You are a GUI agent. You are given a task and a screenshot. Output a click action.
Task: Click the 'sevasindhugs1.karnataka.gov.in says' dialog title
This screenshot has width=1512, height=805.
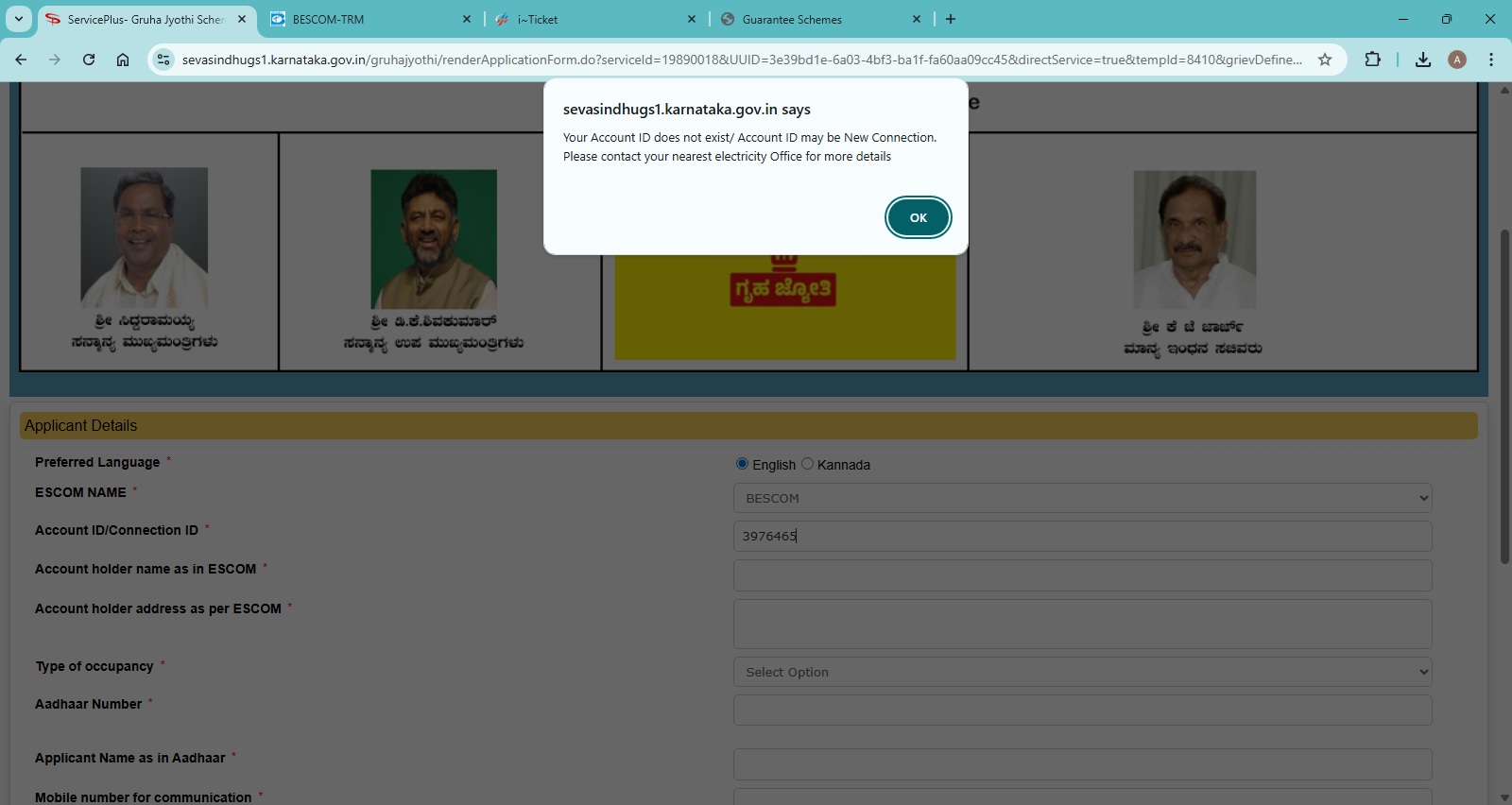pyautogui.click(x=687, y=110)
